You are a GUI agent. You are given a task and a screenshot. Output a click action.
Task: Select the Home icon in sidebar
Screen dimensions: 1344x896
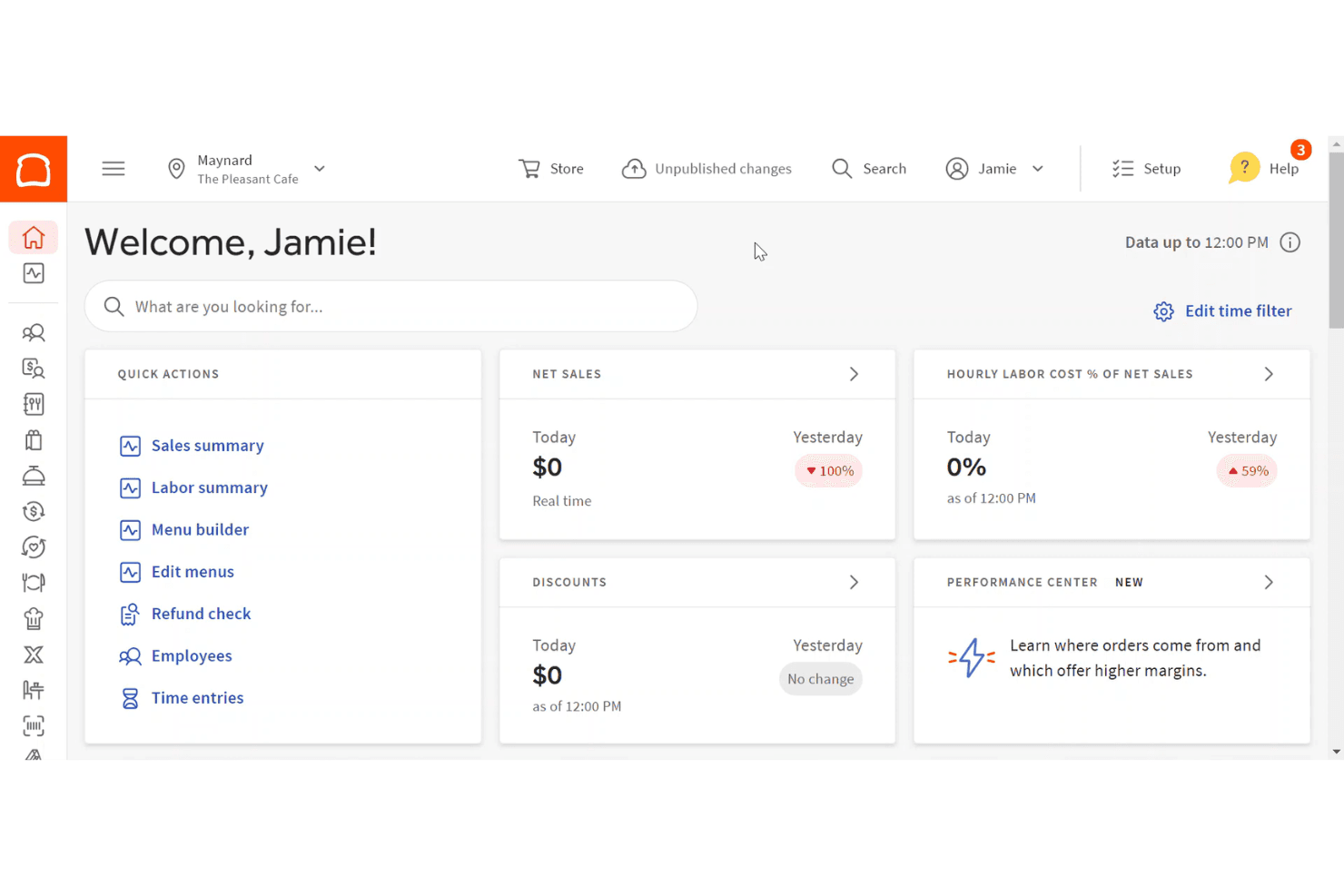pyautogui.click(x=34, y=238)
